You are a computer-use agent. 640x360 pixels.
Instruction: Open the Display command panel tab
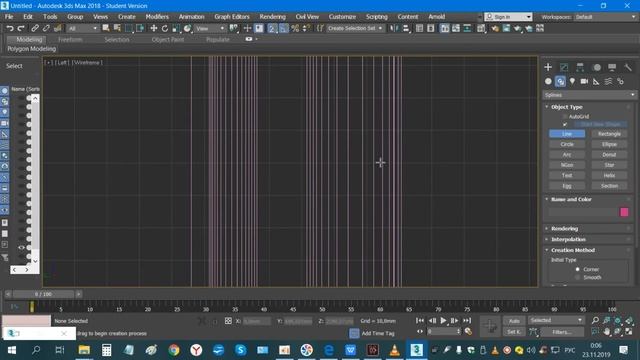[612, 67]
